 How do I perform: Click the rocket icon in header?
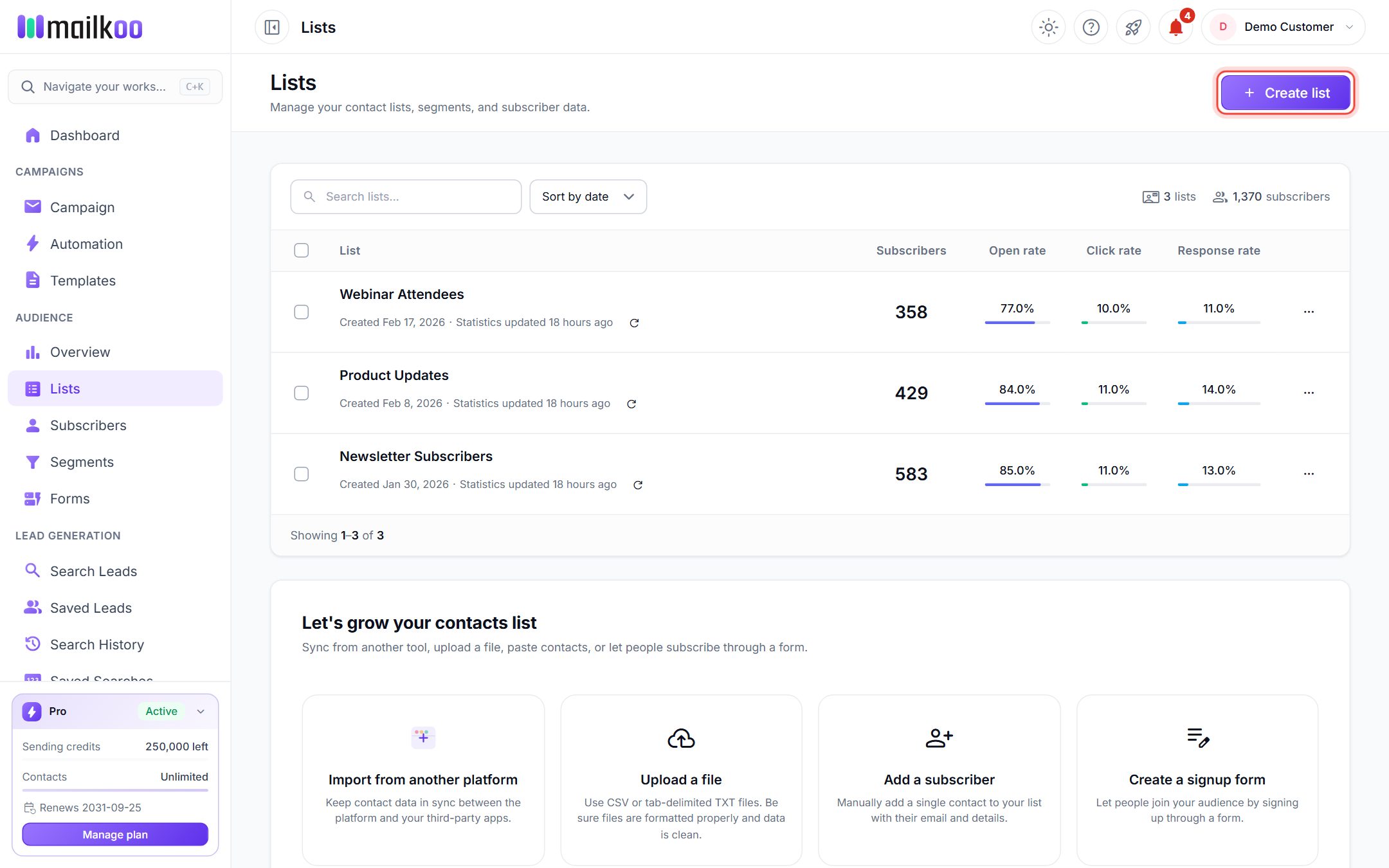click(1133, 27)
